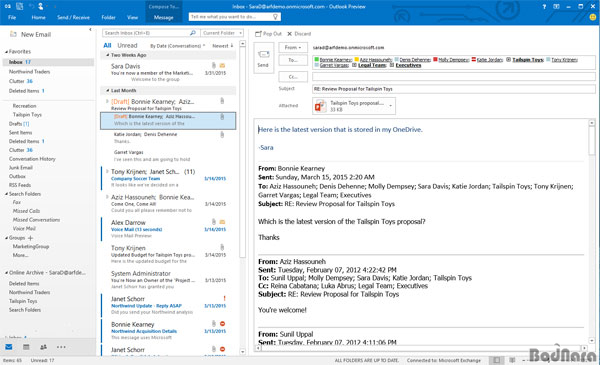Viewport: 600px width, 365px height.
Task: Click the undo icon in quick access toolbar
Action: pyautogui.click(x=31, y=7)
